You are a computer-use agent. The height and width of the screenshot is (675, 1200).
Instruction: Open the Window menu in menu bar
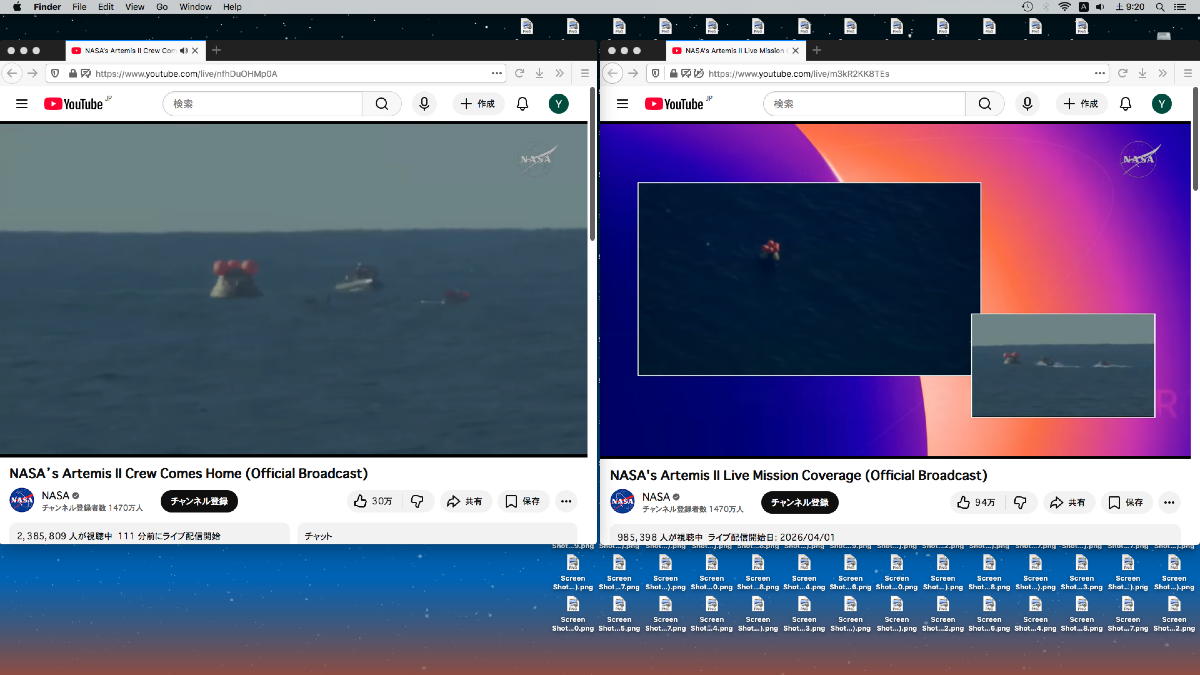point(195,6)
